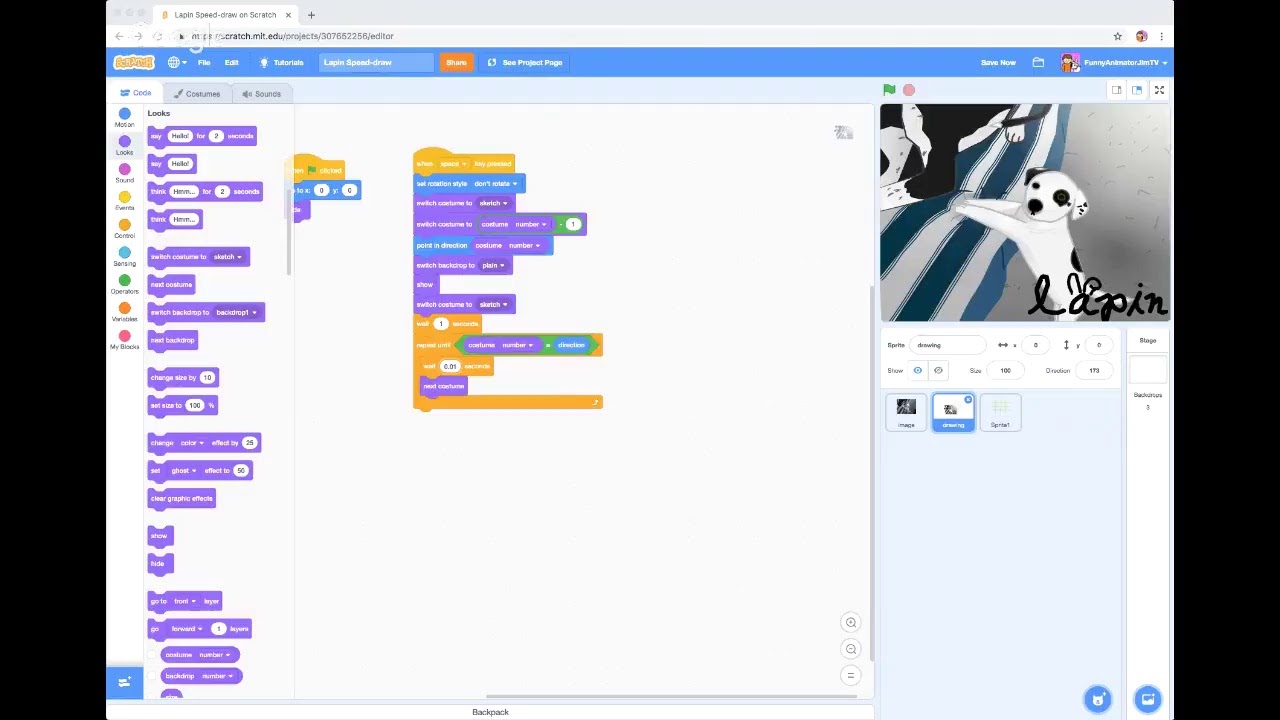Click the sprite Size field

click(x=1005, y=371)
